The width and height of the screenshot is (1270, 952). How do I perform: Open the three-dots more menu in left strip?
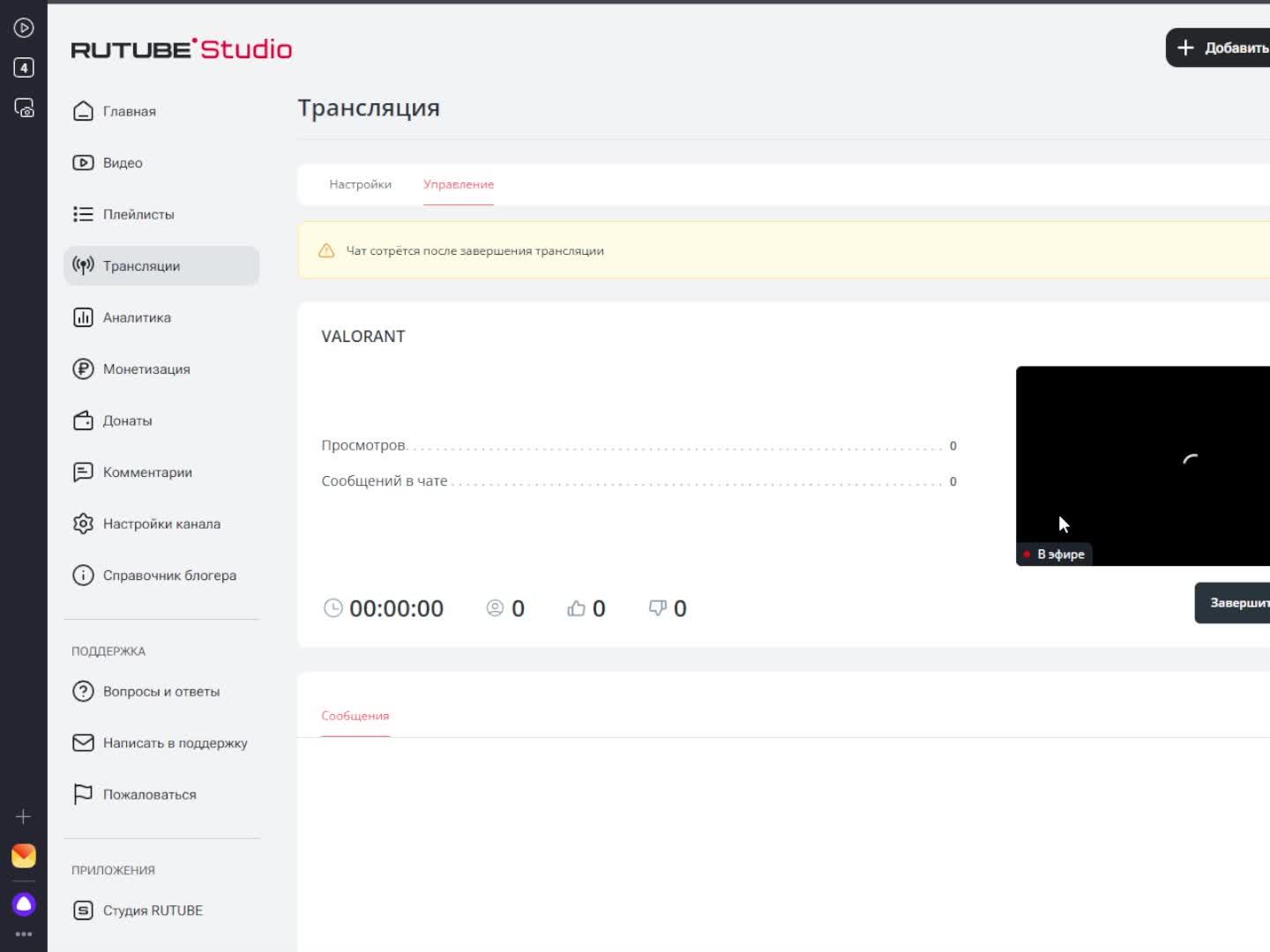pyautogui.click(x=24, y=933)
